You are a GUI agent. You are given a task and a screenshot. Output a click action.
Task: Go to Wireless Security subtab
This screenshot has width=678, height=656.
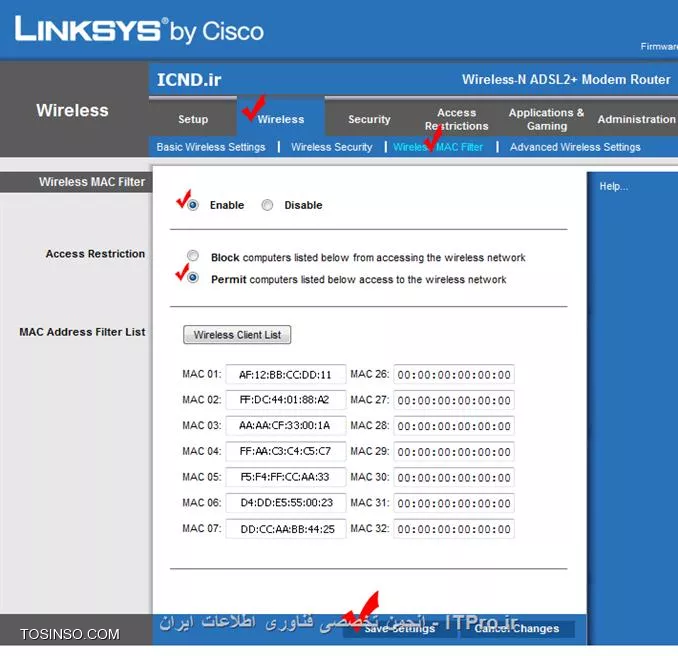(x=331, y=147)
